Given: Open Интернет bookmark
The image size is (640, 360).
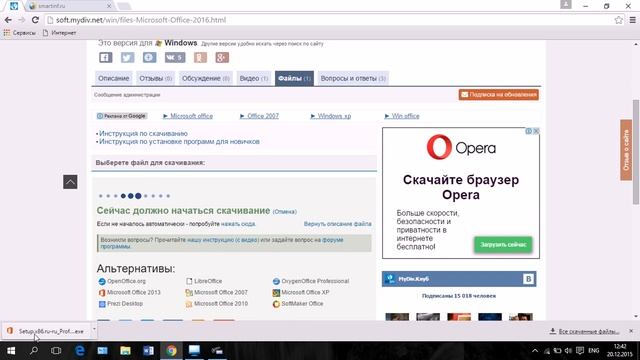Looking at the screenshot, I should (x=60, y=33).
